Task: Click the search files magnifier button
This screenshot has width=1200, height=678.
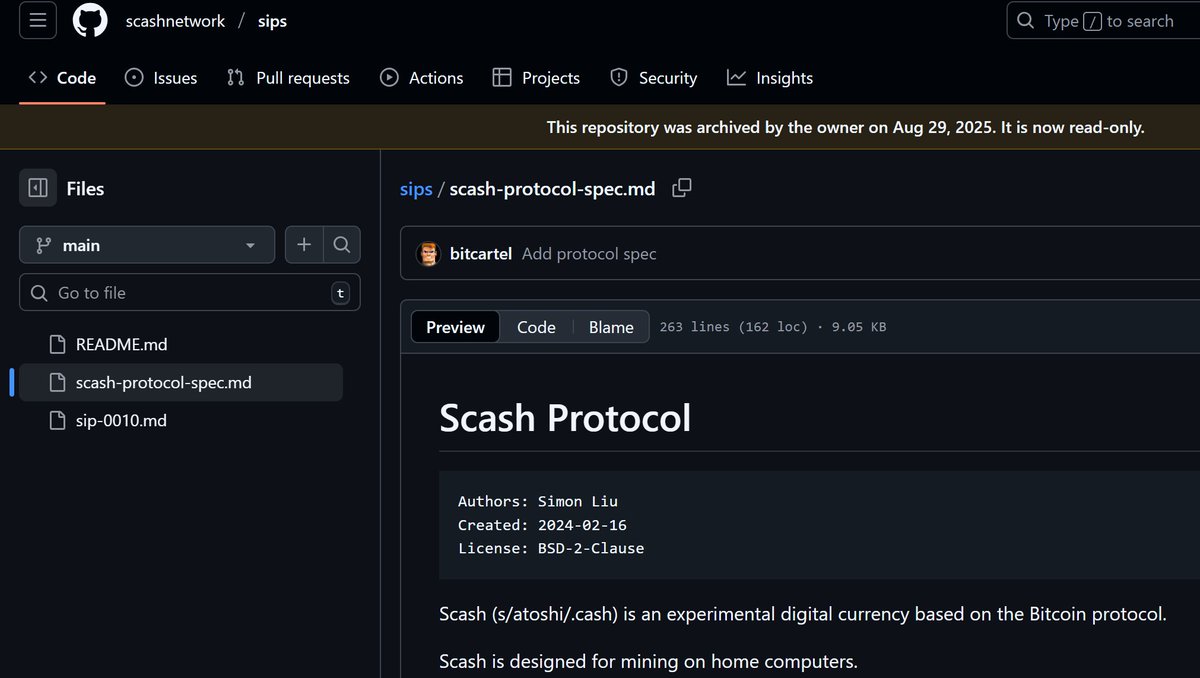Action: tap(341, 245)
